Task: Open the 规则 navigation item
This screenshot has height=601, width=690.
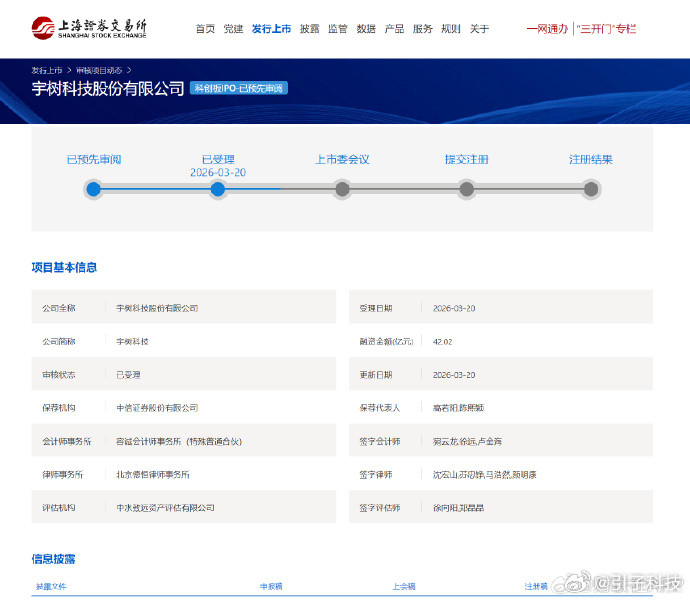Action: click(x=451, y=29)
